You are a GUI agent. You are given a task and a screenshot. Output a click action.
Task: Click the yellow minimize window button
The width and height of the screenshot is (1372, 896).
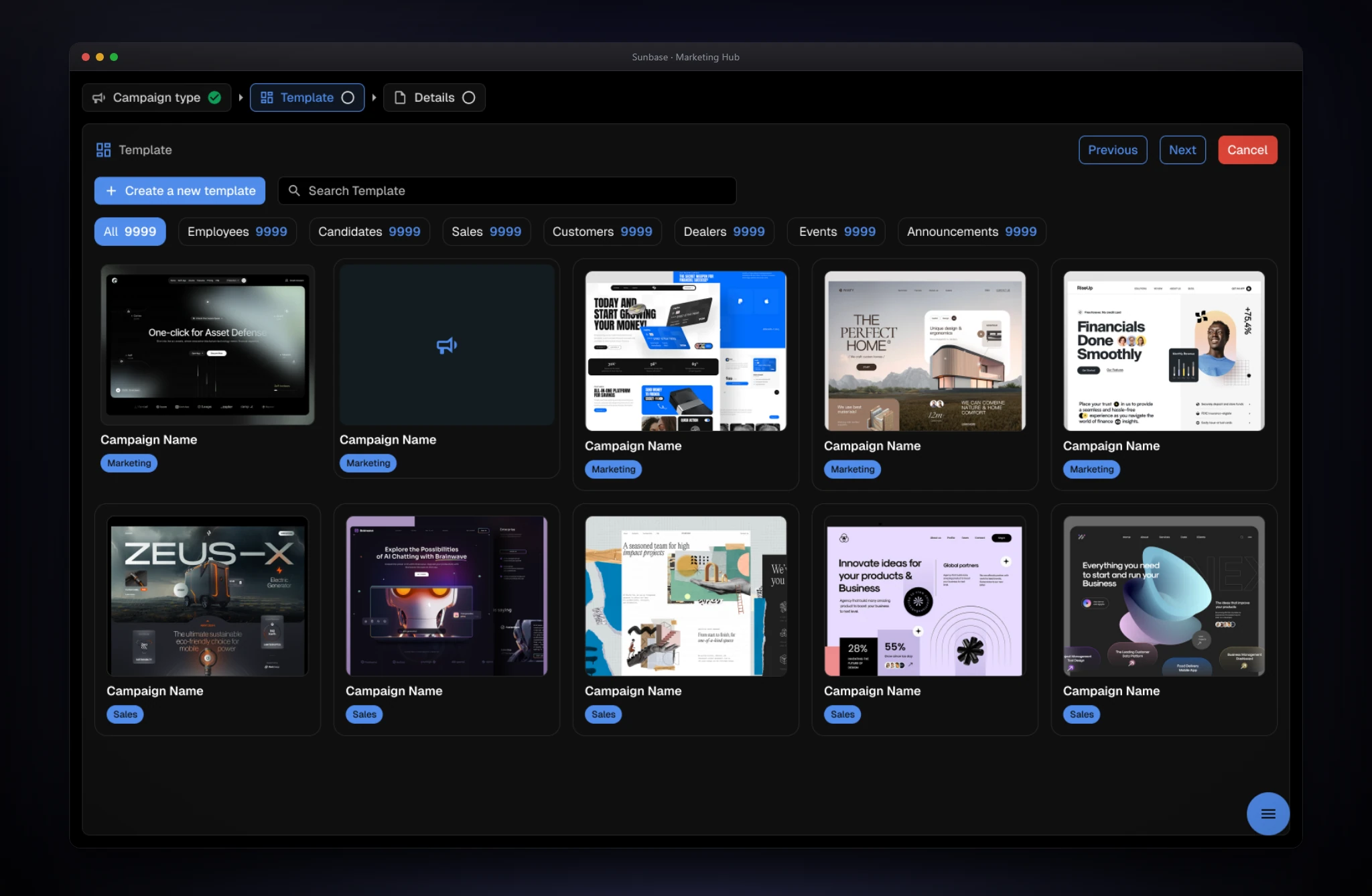[100, 57]
